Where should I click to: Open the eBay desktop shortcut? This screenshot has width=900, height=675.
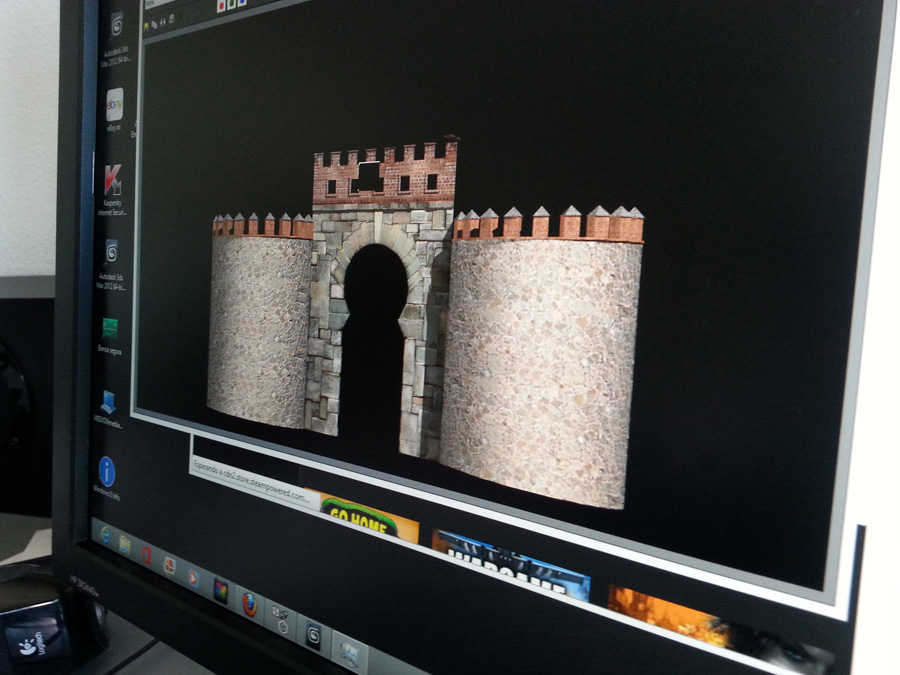coord(115,103)
